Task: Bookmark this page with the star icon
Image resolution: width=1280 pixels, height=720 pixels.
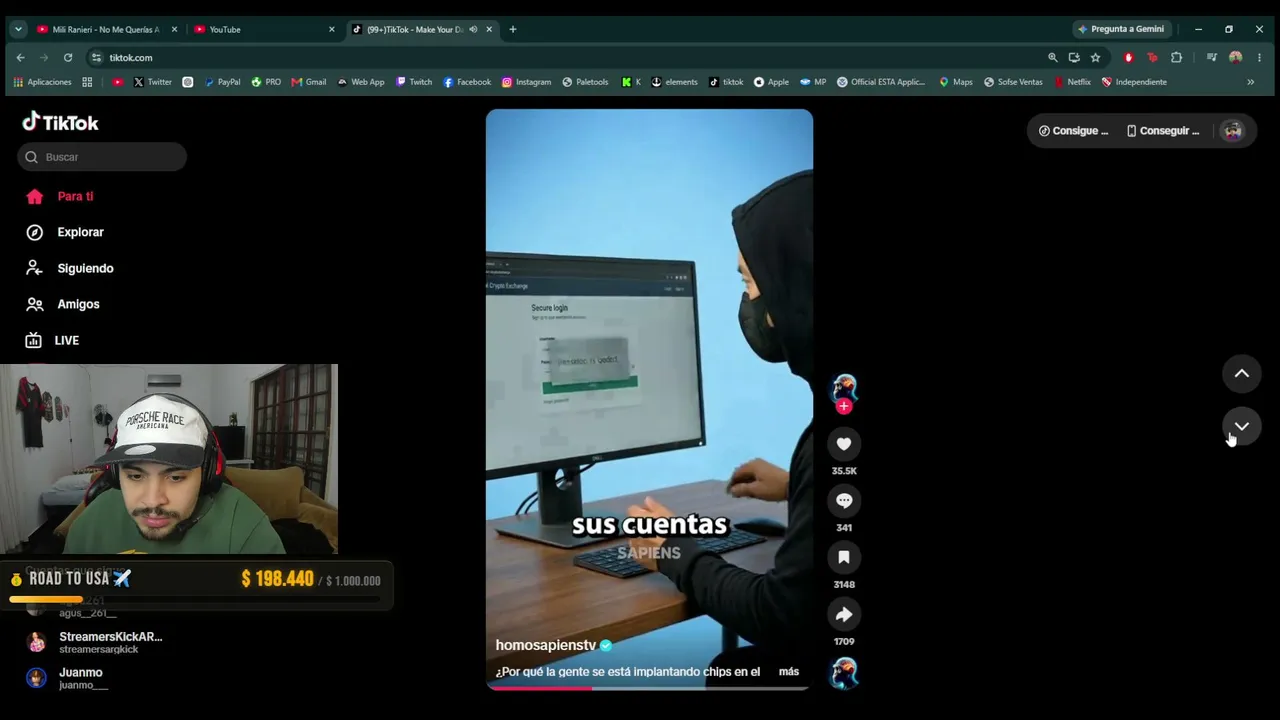Action: click(x=1095, y=58)
